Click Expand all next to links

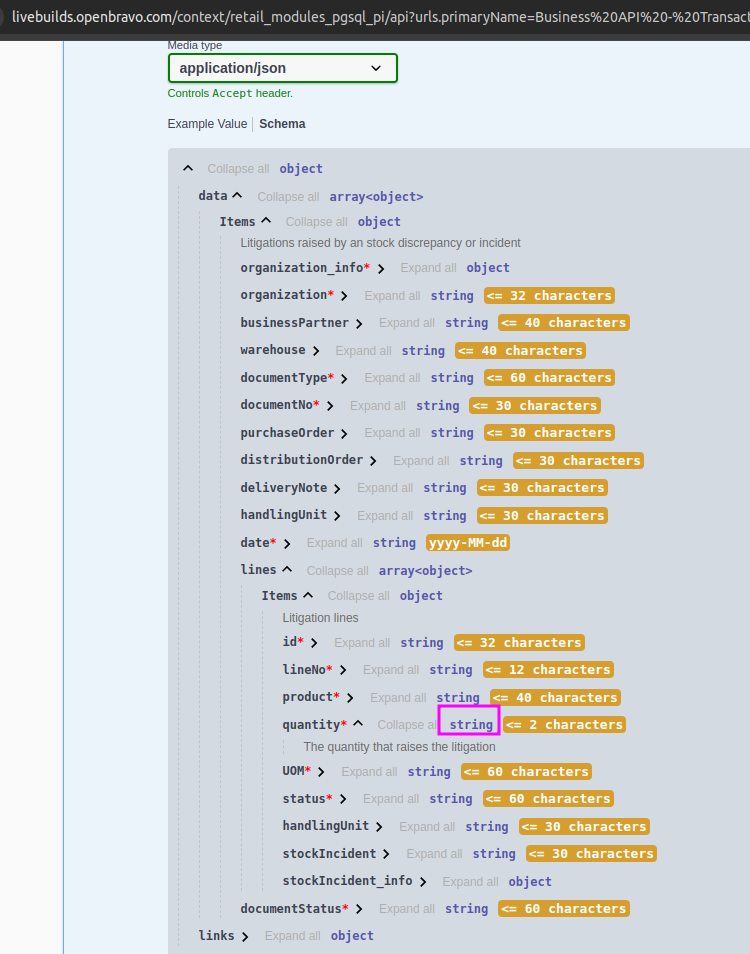(x=292, y=936)
